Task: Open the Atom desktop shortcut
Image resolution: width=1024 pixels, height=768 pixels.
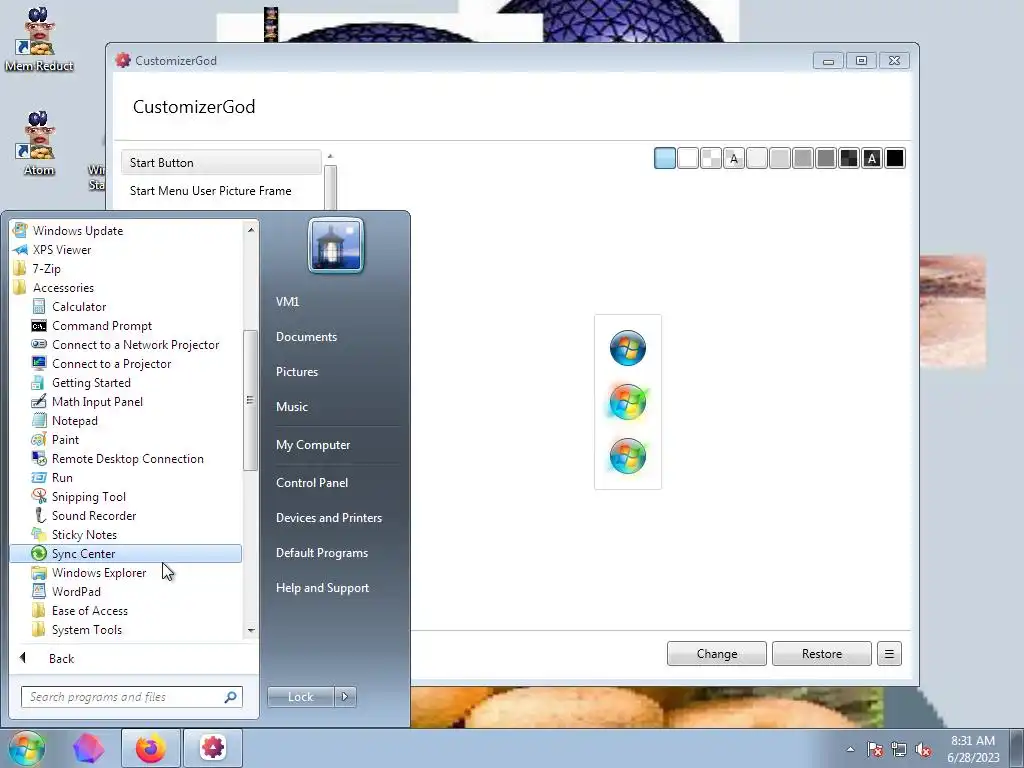Action: (x=39, y=144)
